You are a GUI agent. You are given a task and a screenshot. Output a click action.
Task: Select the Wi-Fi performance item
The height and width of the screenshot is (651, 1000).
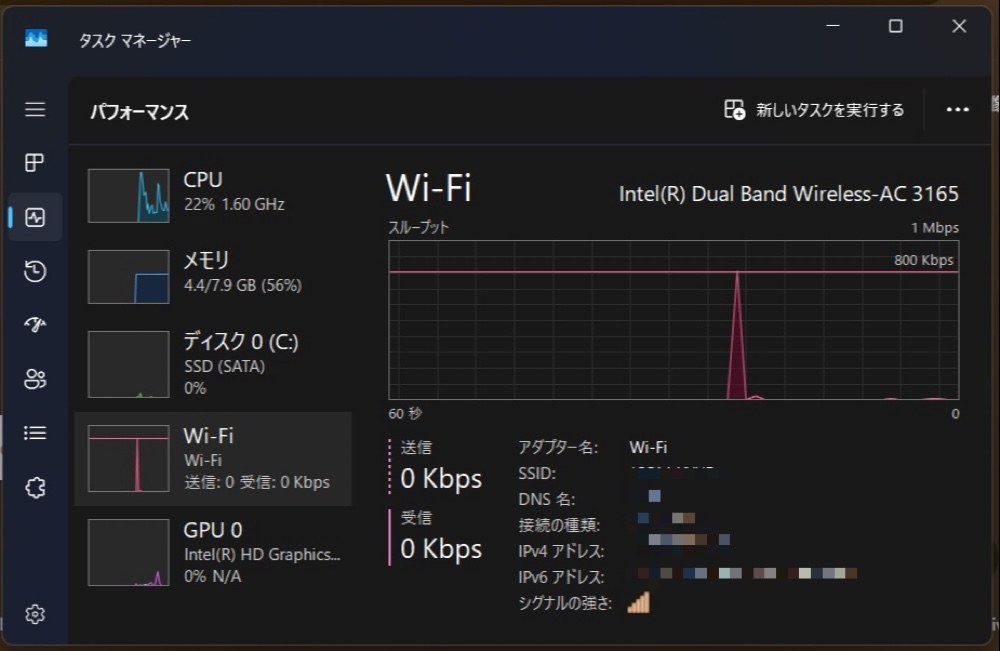click(213, 458)
